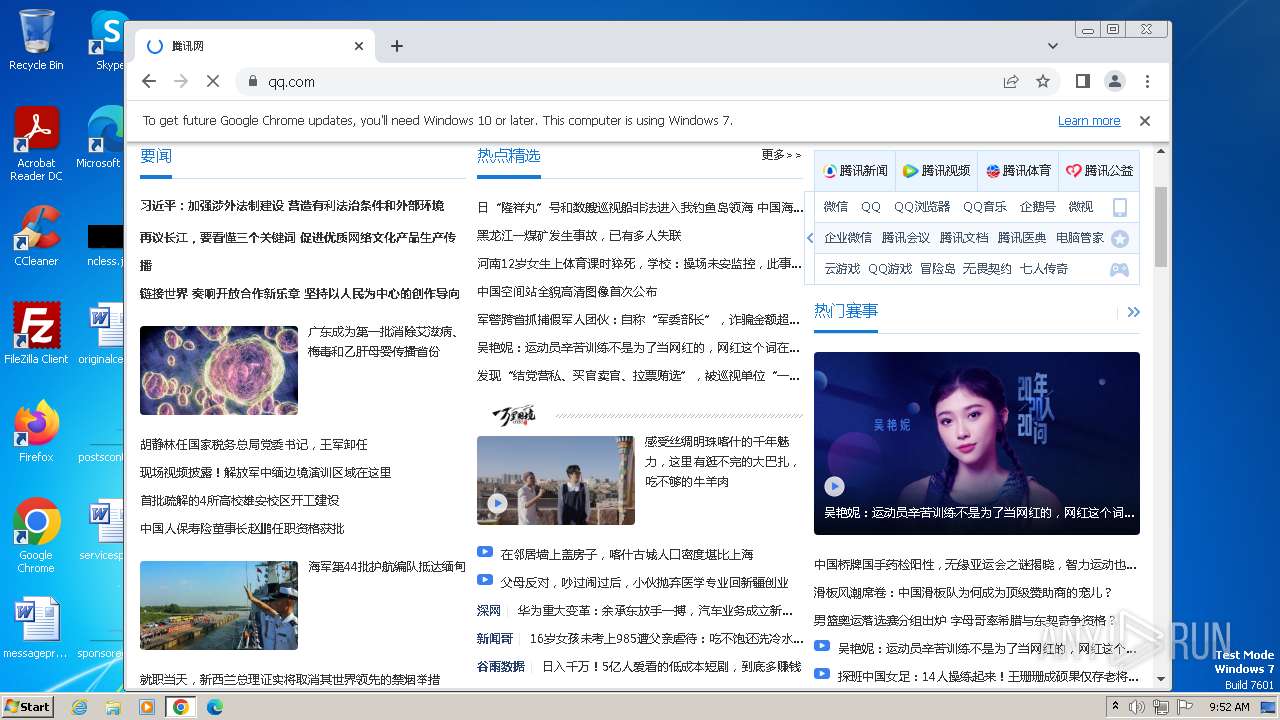Image resolution: width=1280 pixels, height=720 pixels.
Task: Click video icon beside 父母反对
Action: tap(485, 580)
